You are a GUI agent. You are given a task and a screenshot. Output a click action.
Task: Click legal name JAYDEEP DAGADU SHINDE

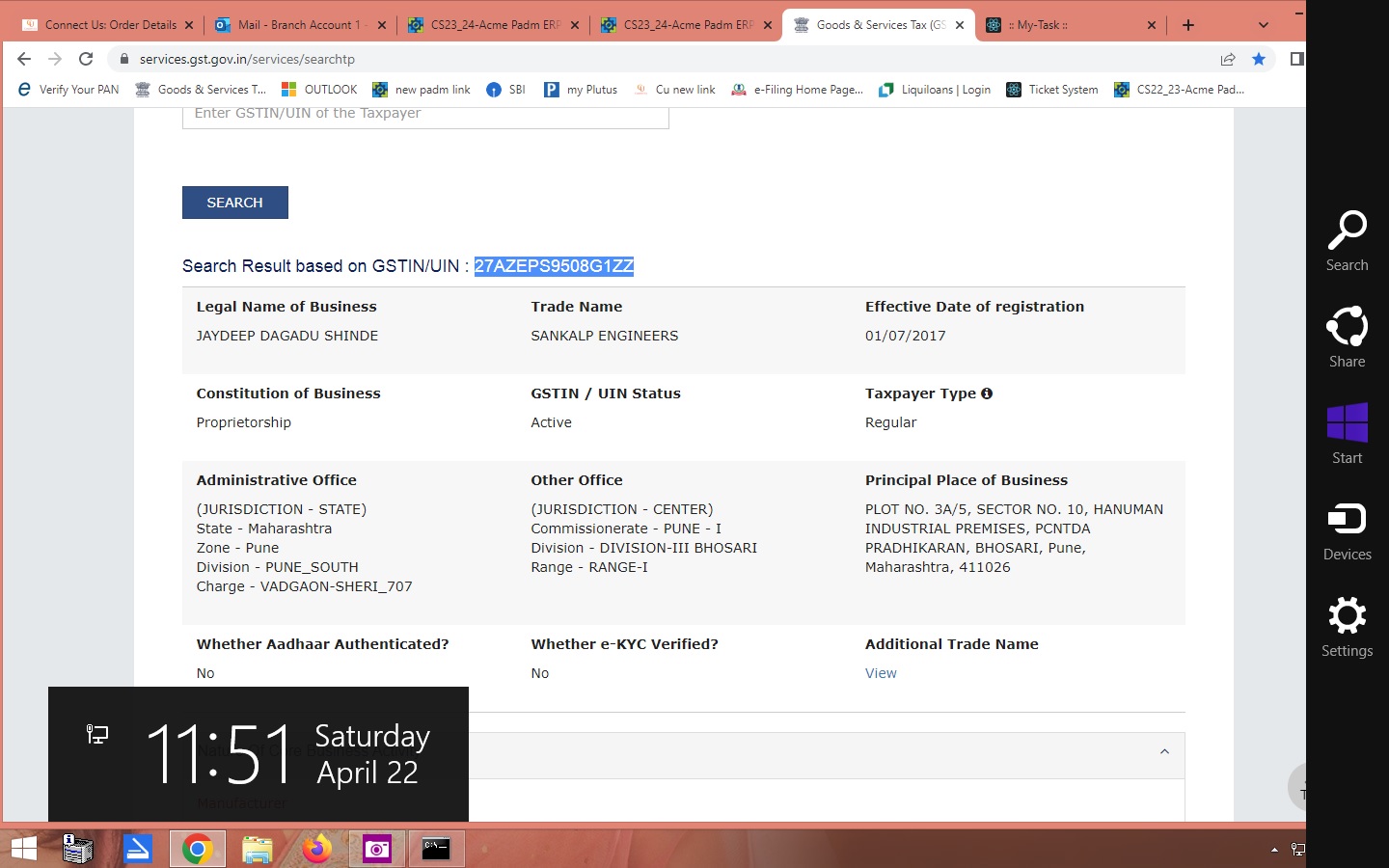tap(287, 336)
